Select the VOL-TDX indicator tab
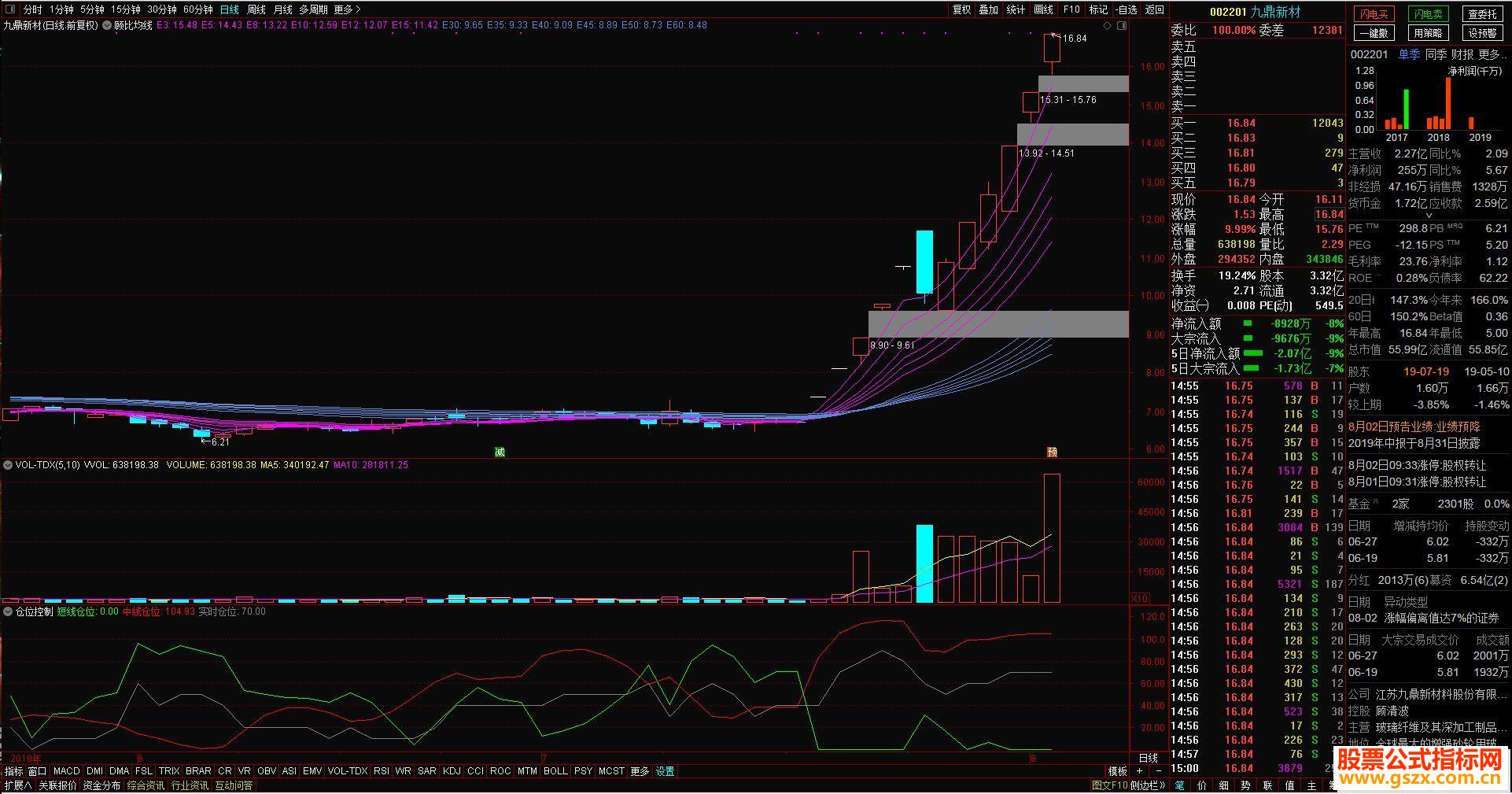 tap(348, 771)
